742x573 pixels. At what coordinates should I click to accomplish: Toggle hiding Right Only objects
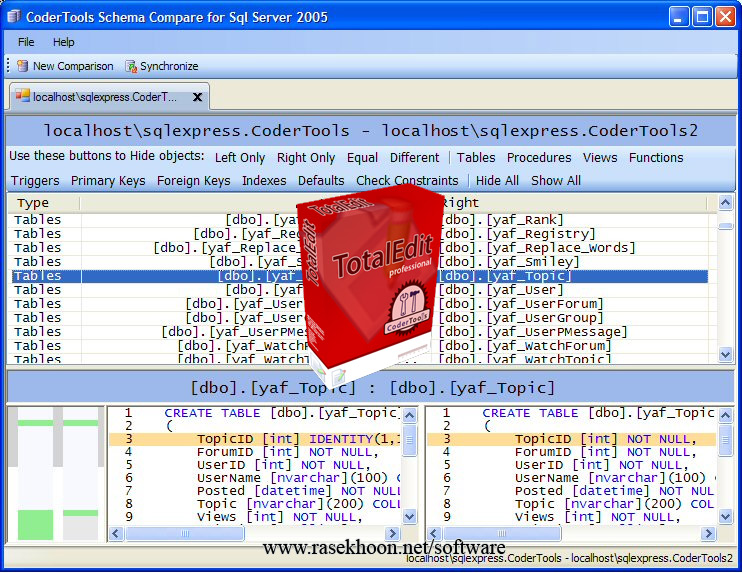click(306, 158)
